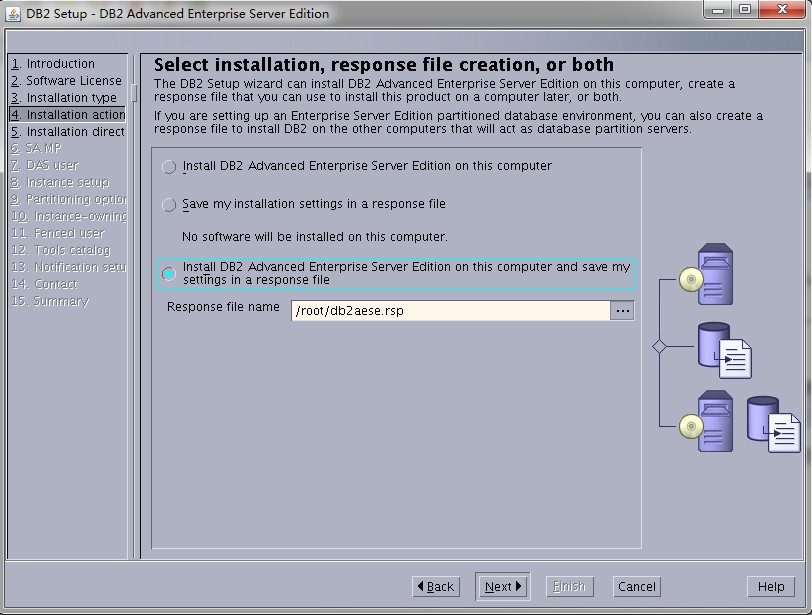Click 'No software will be installed' note
Screen dimensions: 812x615
(x=315, y=237)
